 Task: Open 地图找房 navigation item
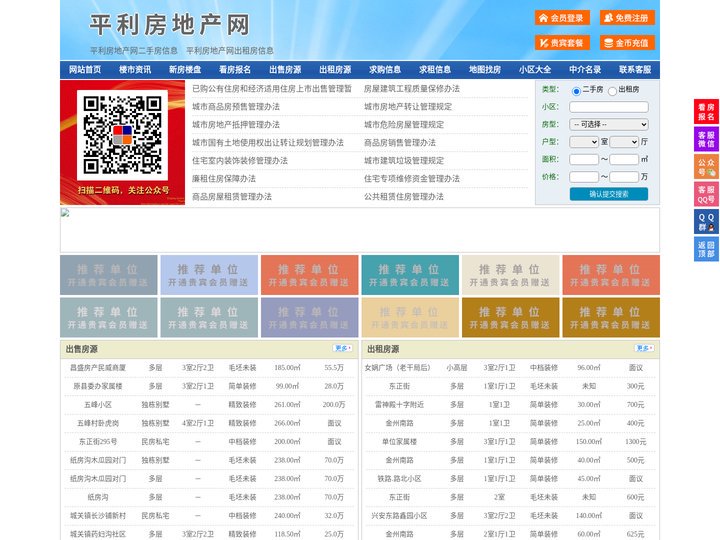tap(485, 70)
